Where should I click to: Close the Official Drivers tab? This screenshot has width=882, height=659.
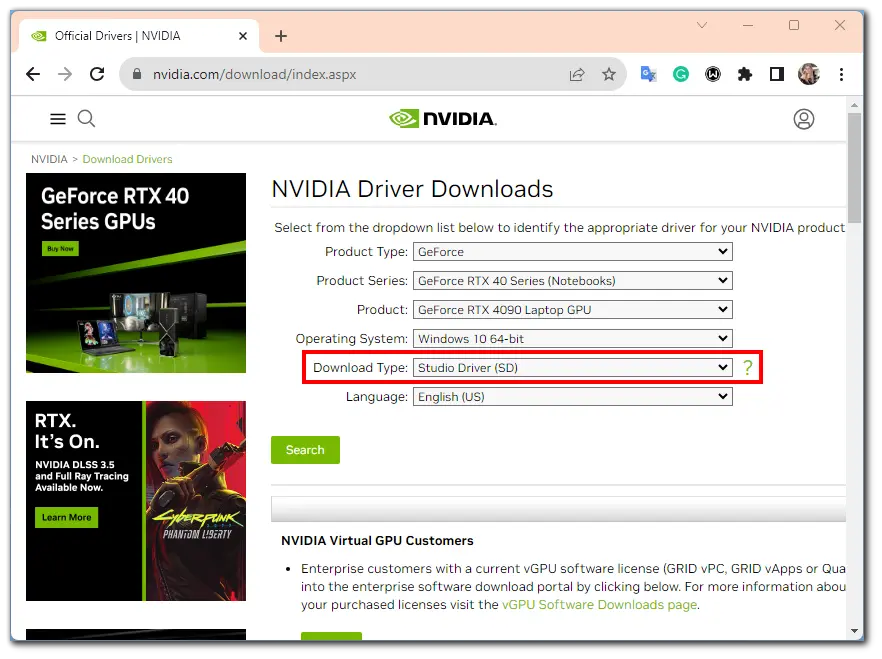(x=243, y=36)
